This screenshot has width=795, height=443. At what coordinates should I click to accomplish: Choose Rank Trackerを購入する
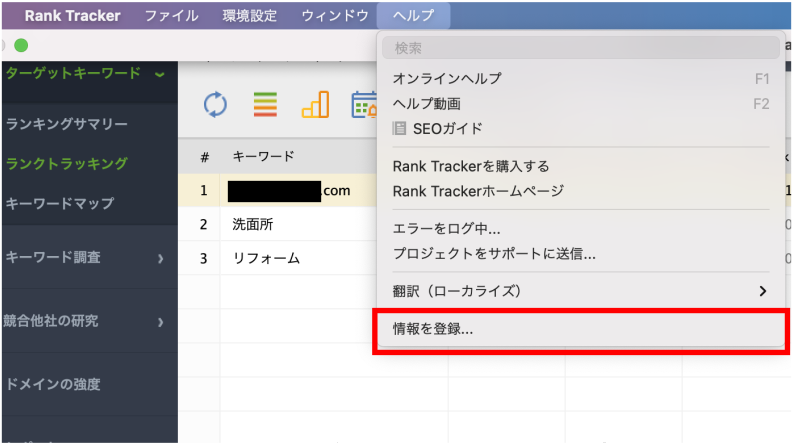click(x=581, y=166)
